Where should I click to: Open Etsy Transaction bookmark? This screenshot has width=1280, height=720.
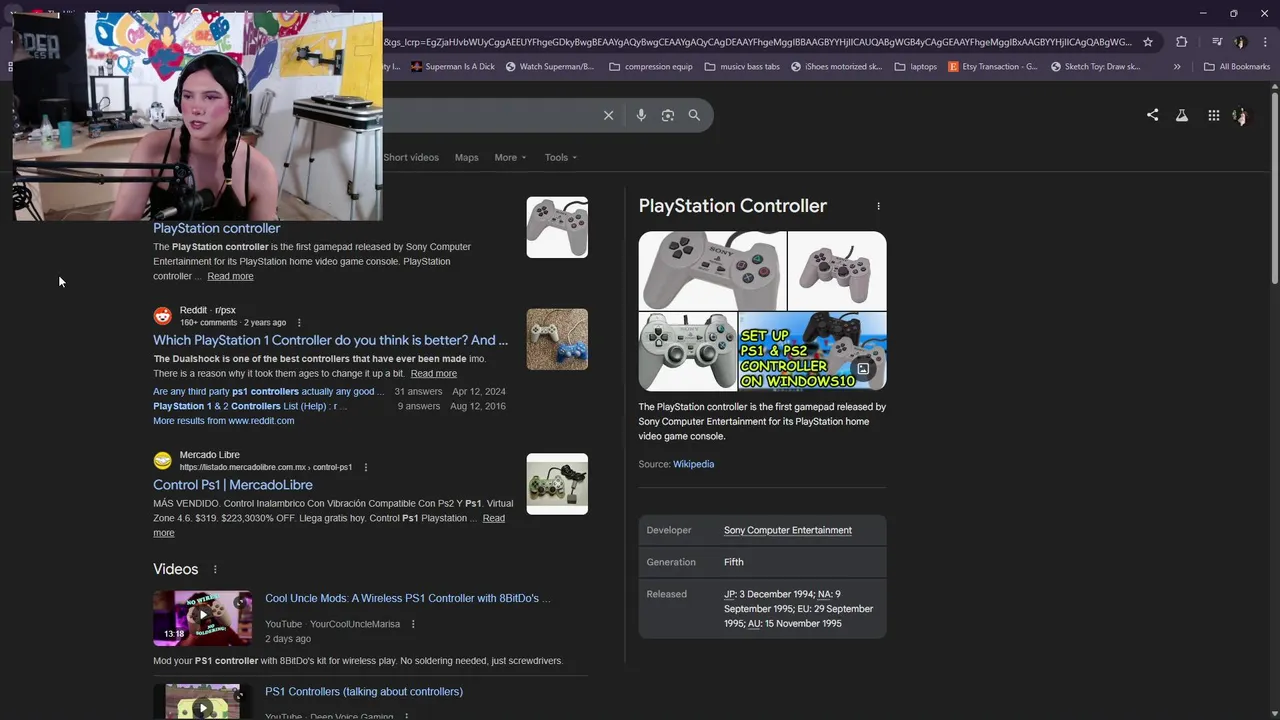pyautogui.click(x=993, y=67)
